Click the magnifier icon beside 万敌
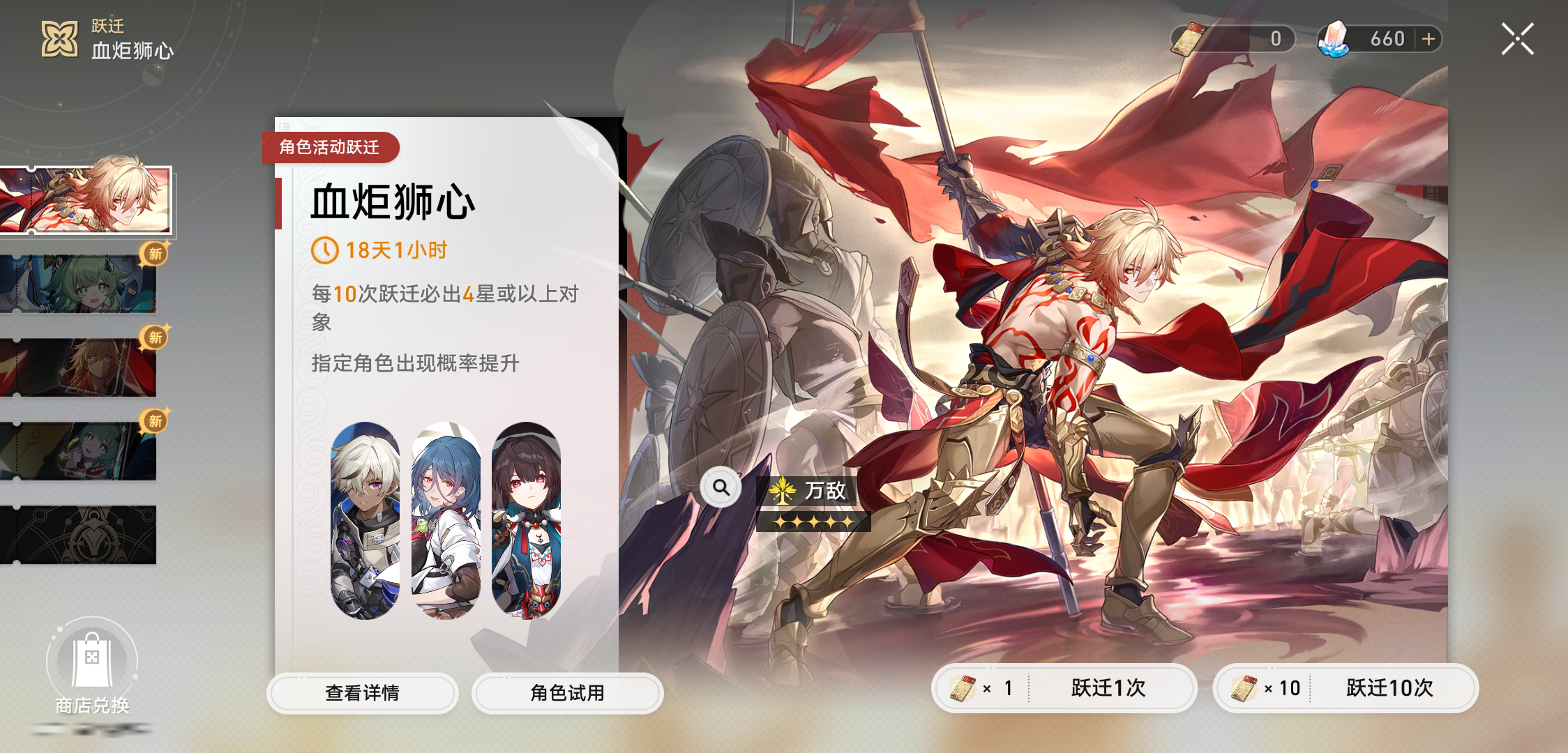This screenshot has width=1568, height=753. point(721,487)
